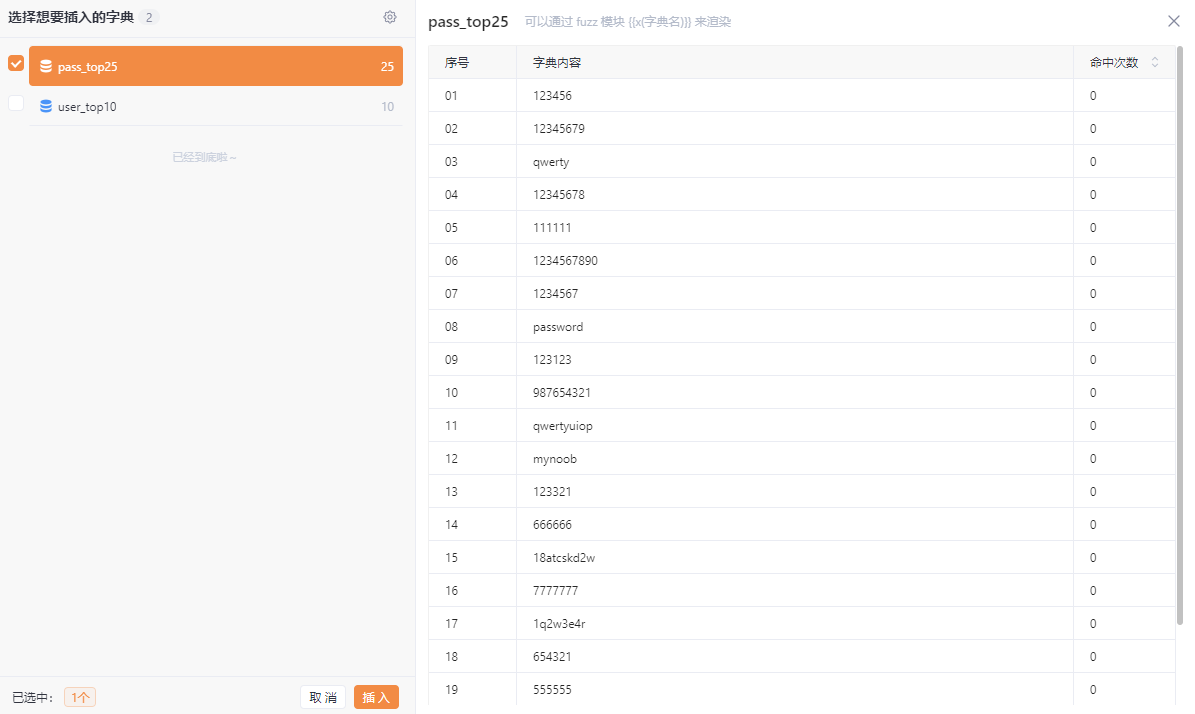The height and width of the screenshot is (714, 1195).
Task: Click the 插入 insert button
Action: [376, 697]
